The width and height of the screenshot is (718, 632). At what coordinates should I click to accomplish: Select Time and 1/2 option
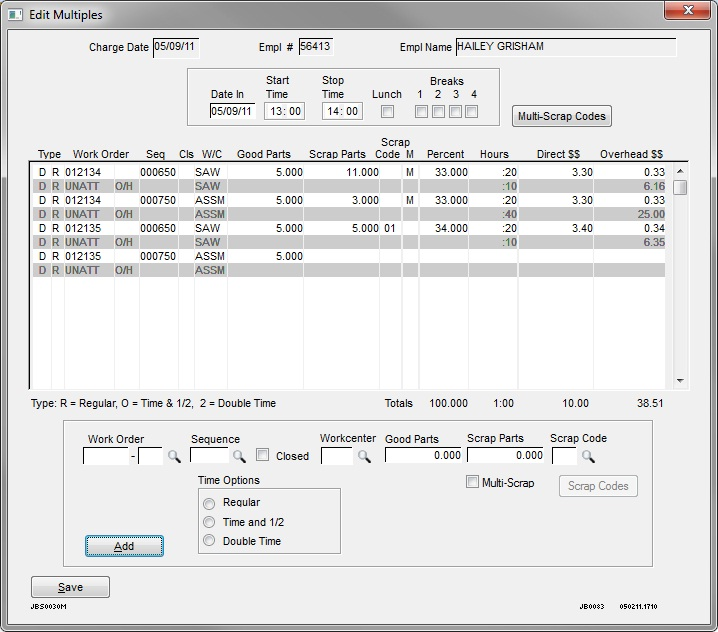[x=209, y=522]
